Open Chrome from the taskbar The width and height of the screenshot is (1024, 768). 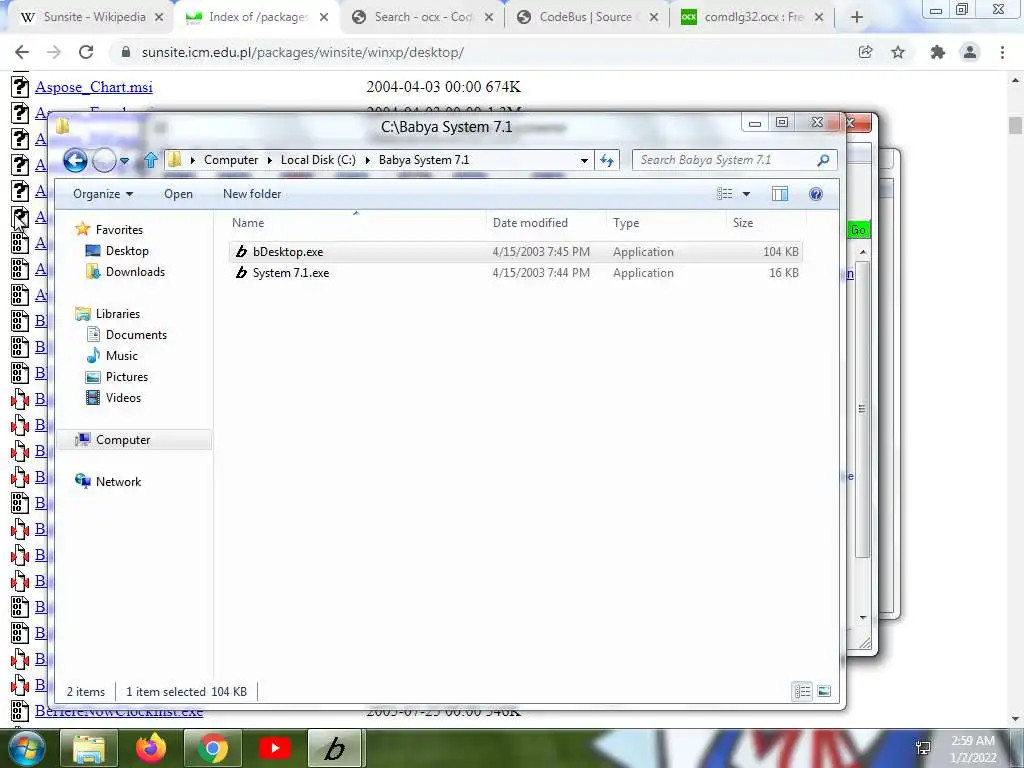point(213,748)
